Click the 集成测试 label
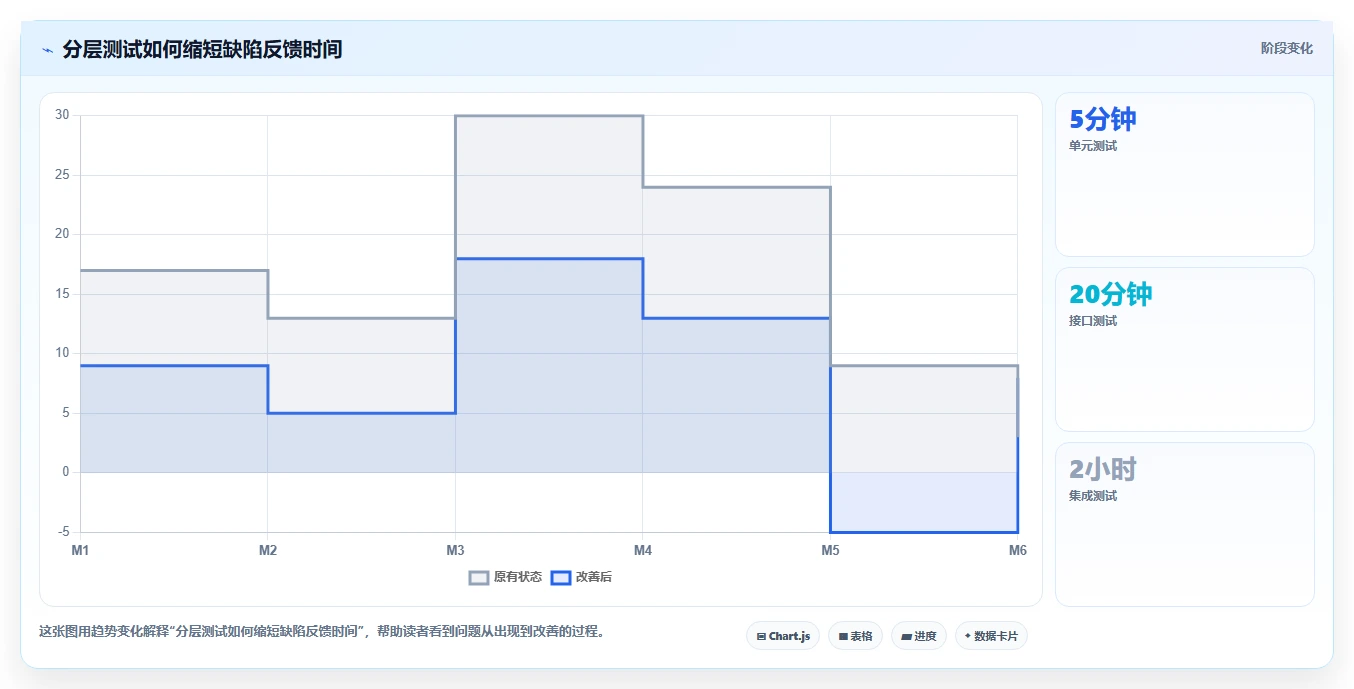 tap(1093, 496)
